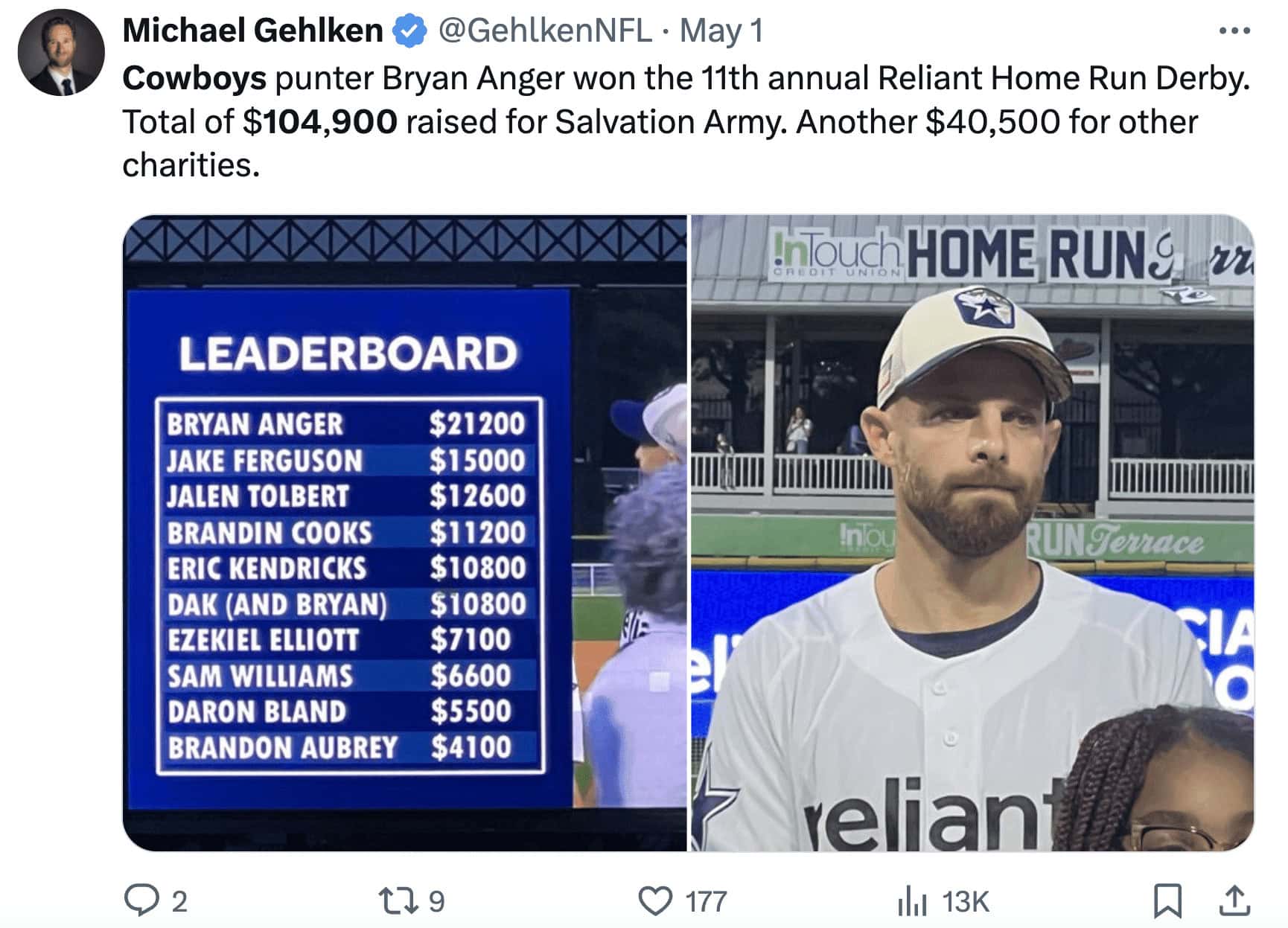1288x928 pixels.
Task: Open the May 1 timestamp link
Action: pos(721,31)
